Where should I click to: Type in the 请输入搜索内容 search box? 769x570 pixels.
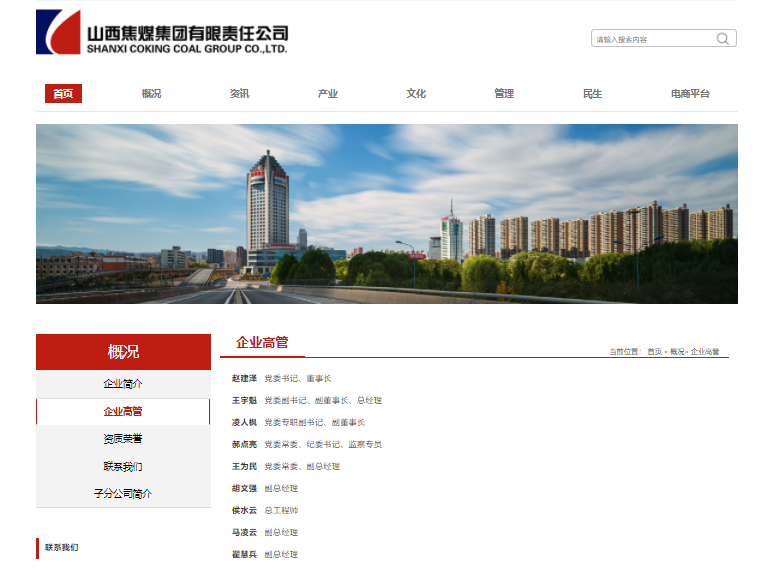pos(650,39)
